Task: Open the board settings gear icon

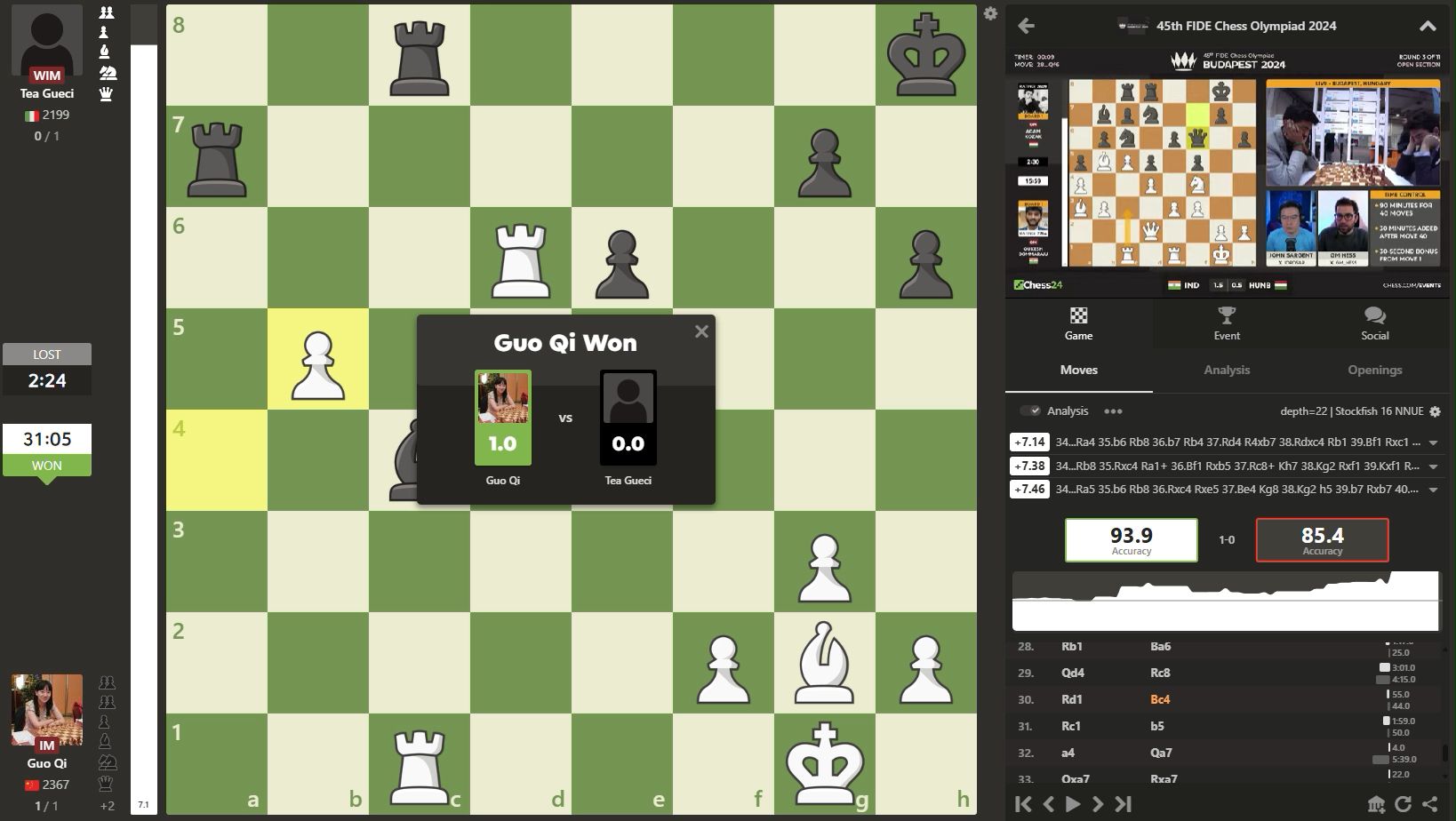Action: point(990,13)
